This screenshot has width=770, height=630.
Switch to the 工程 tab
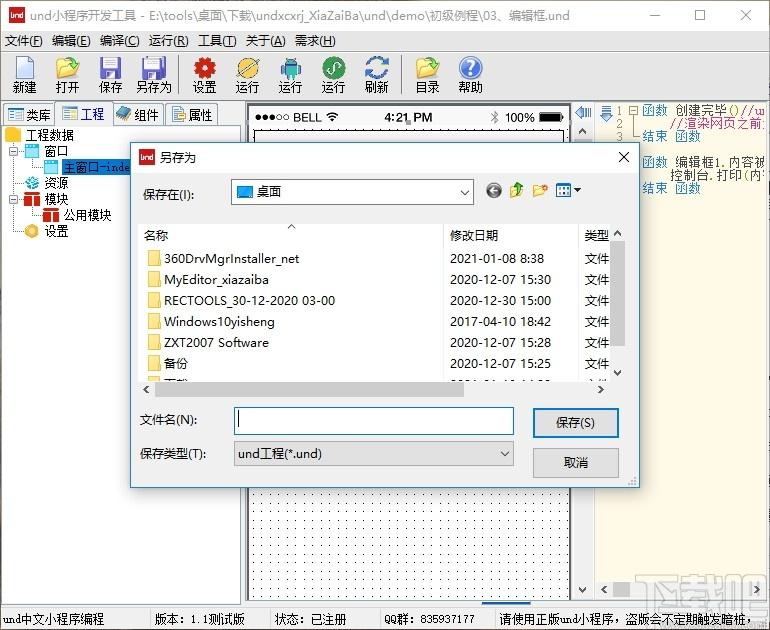click(83, 114)
